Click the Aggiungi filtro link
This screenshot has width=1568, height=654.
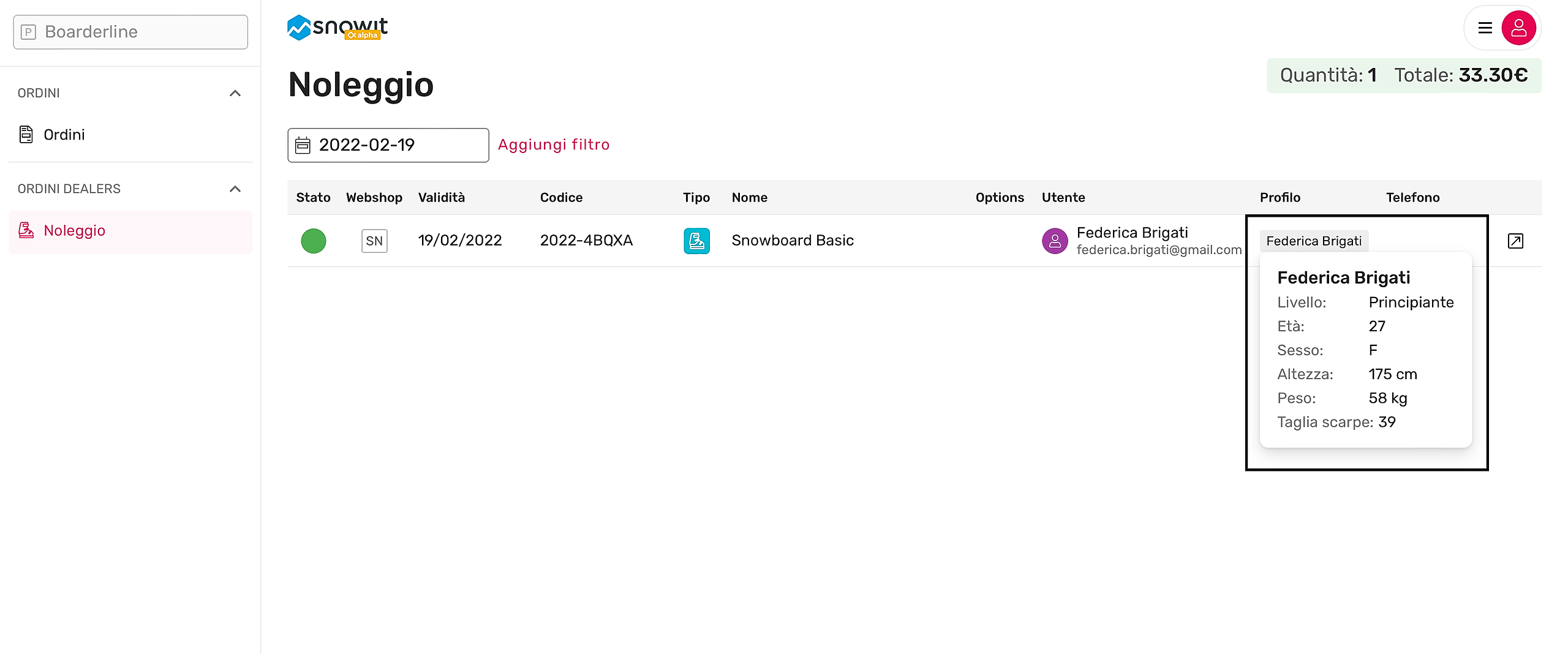point(554,145)
